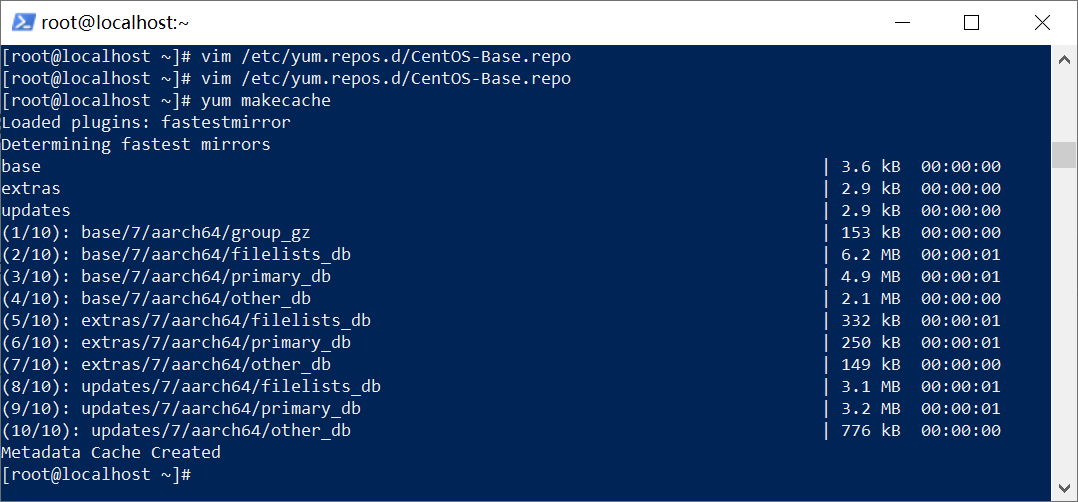
Task: Click the base/7/aarch64/group_gz entry
Action: pos(196,233)
